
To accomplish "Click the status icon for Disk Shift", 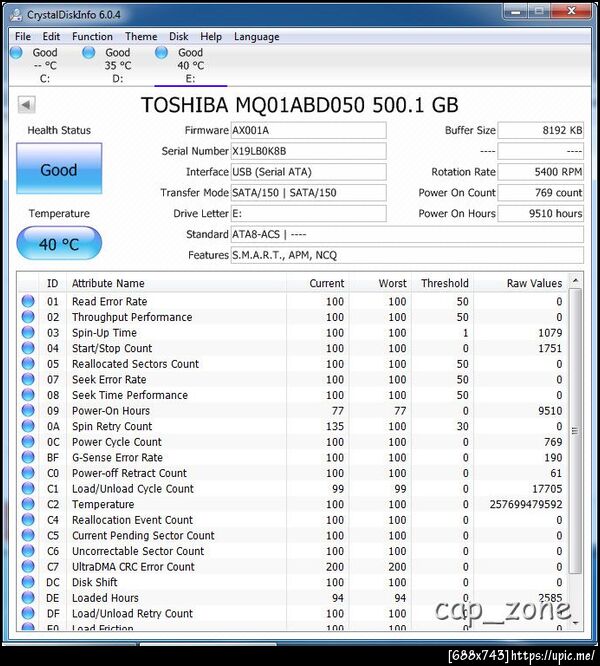I will 28,582.
